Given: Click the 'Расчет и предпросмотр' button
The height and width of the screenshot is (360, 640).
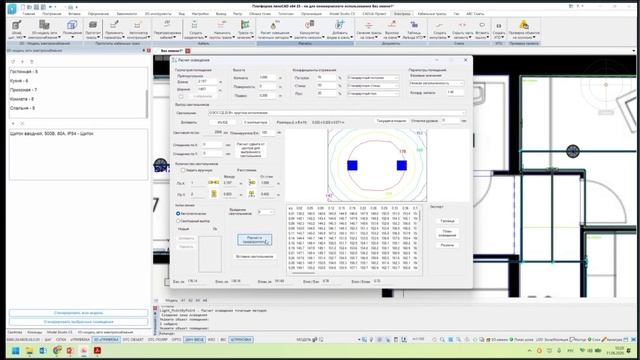Looking at the screenshot, I should pos(254,240).
